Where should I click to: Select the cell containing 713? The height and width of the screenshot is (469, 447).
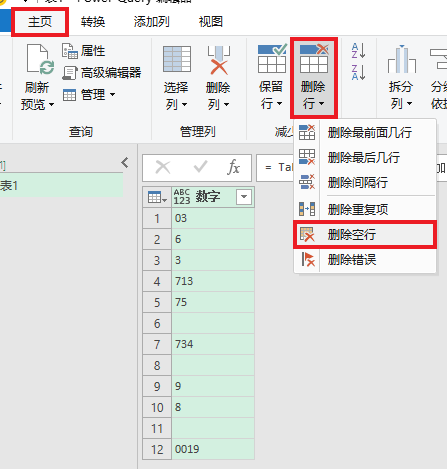click(213, 281)
